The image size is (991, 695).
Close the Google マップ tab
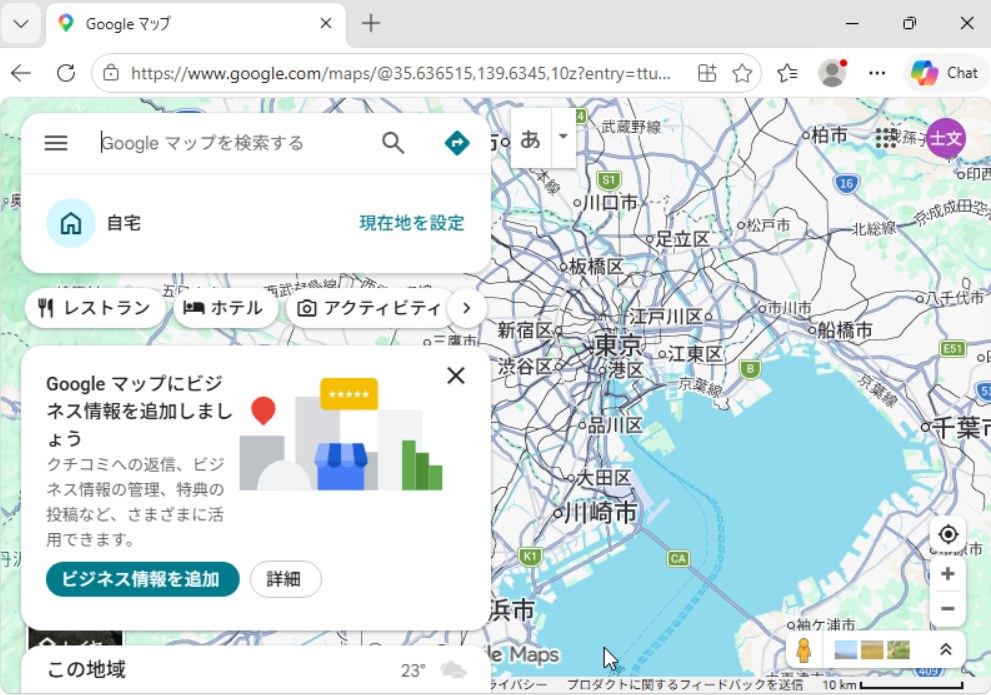coord(326,24)
